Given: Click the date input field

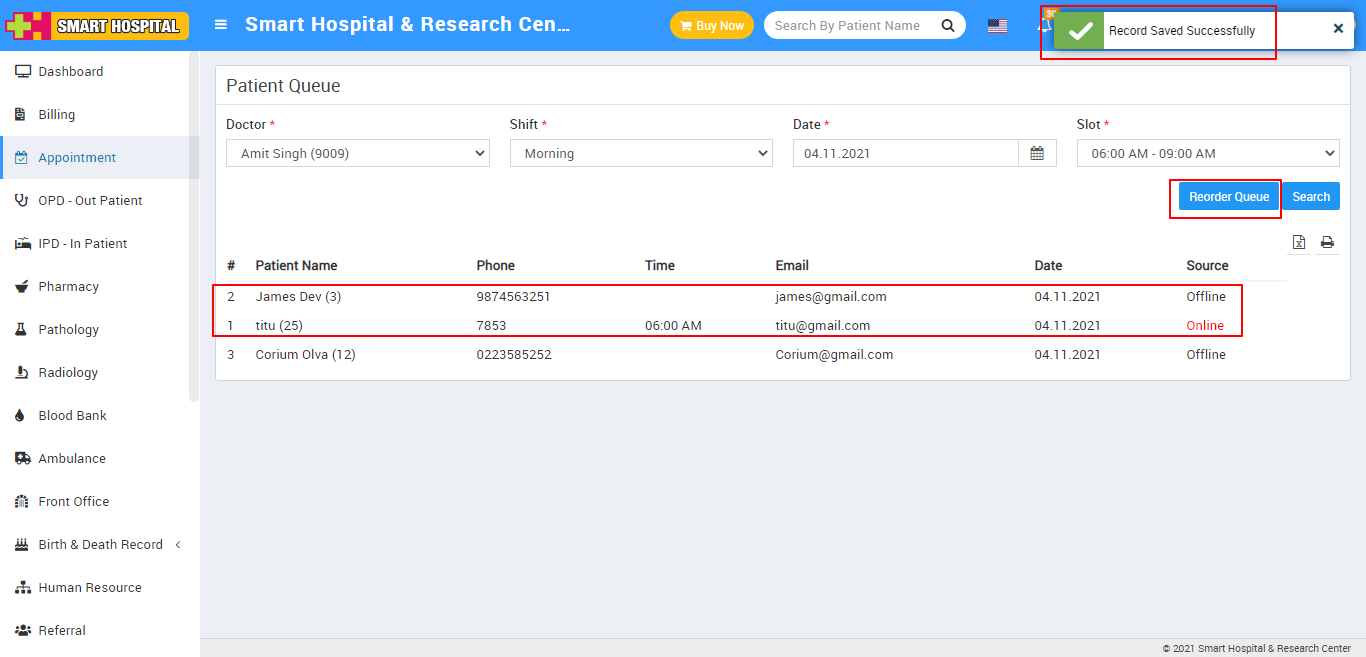Looking at the screenshot, I should pyautogui.click(x=905, y=153).
